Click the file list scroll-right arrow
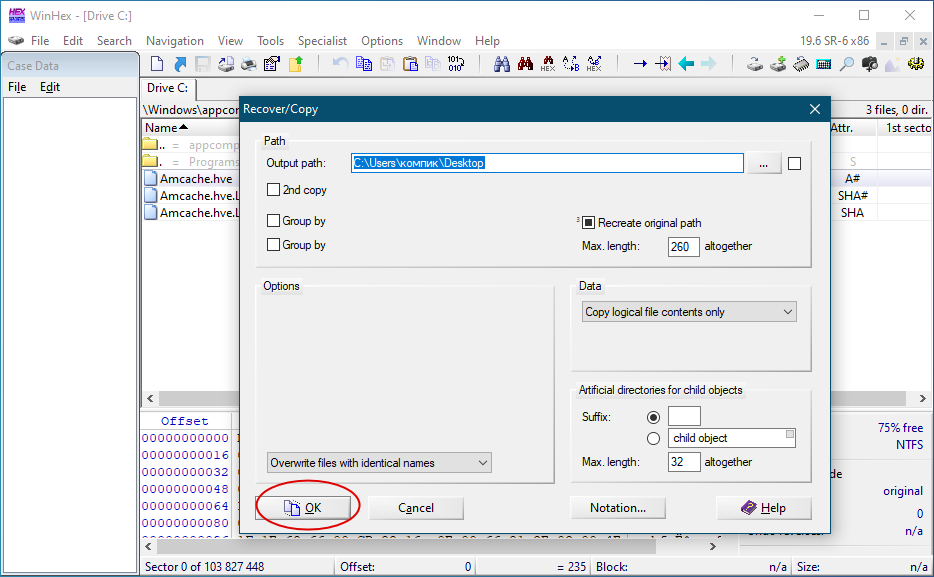This screenshot has width=934, height=577. point(923,398)
